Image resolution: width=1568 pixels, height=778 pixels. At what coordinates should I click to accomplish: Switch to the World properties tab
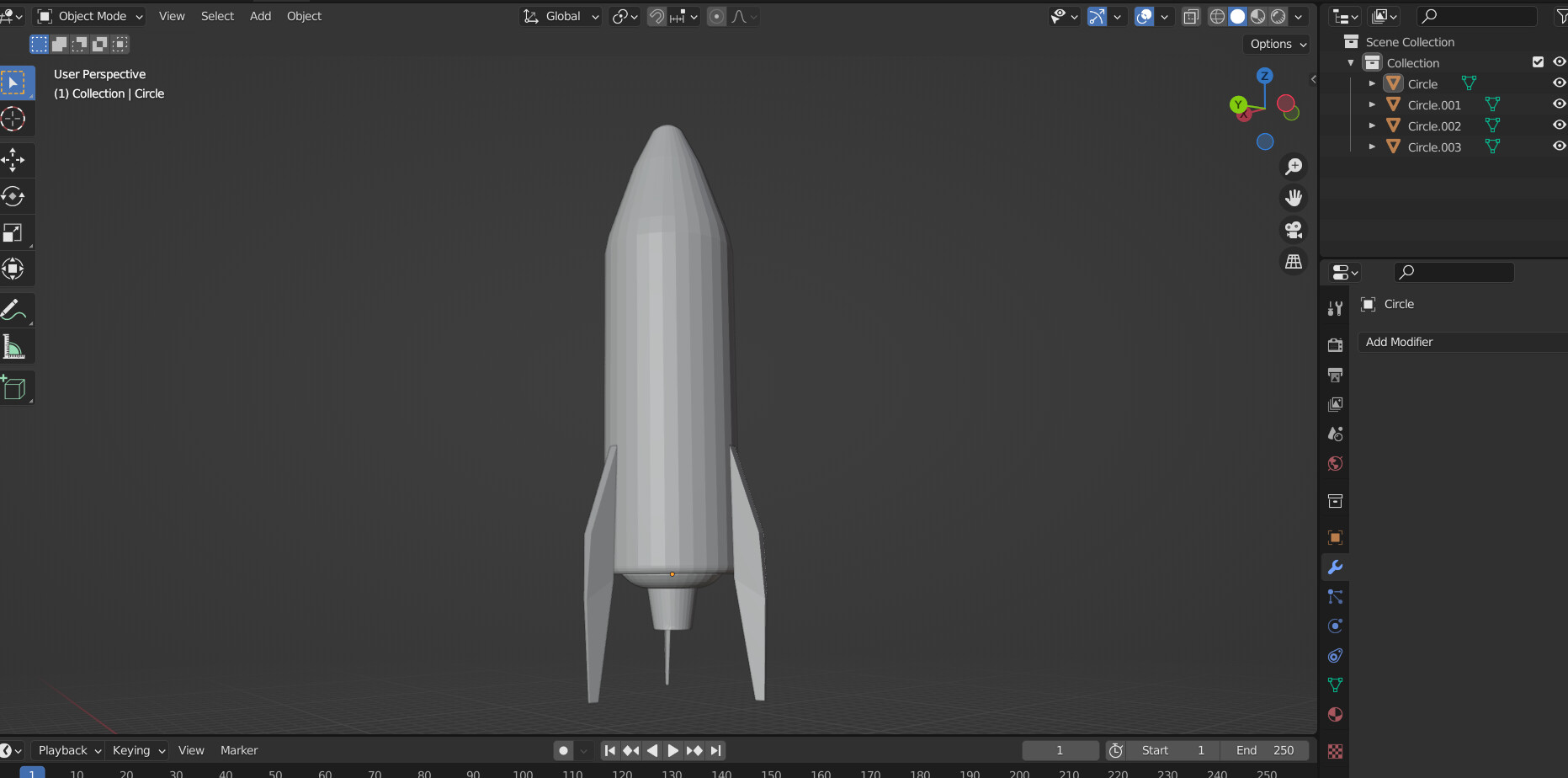point(1335,464)
